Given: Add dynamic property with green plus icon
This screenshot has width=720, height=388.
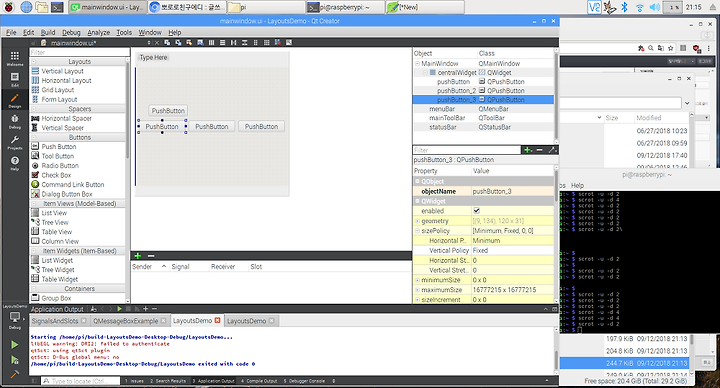Looking at the screenshot, I should tap(528, 150).
